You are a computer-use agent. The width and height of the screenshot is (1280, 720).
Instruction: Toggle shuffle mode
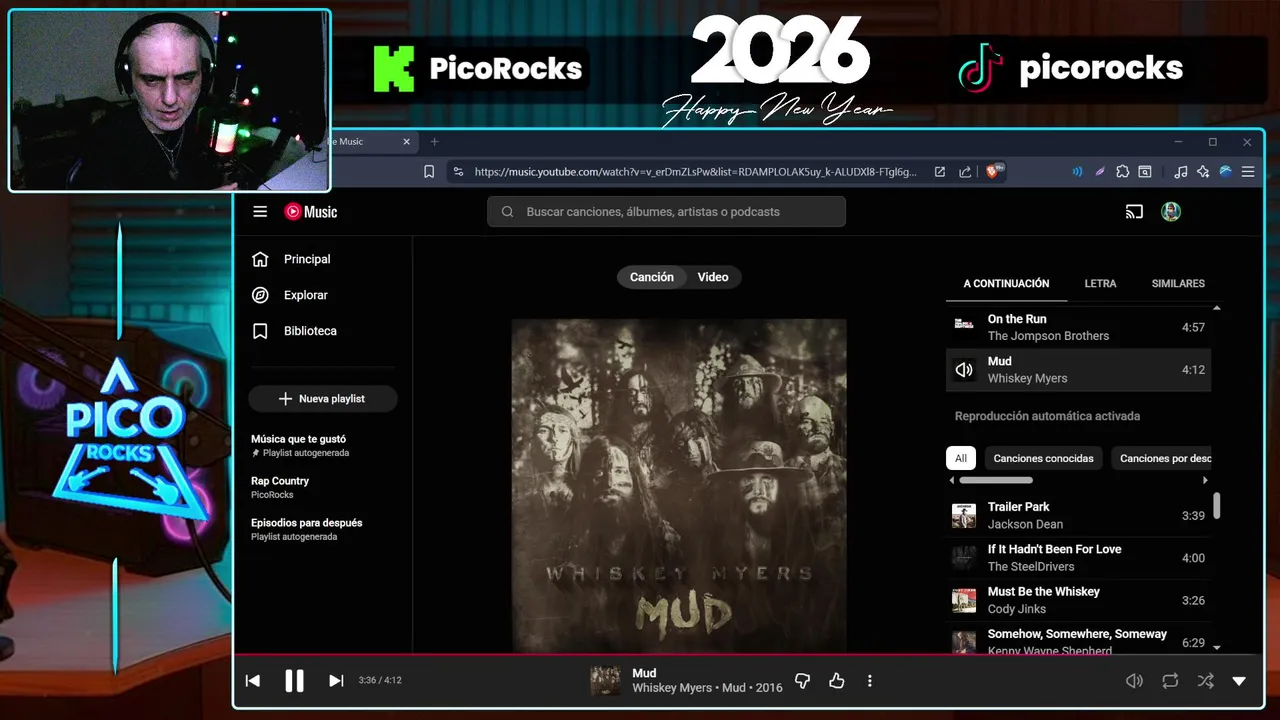pyautogui.click(x=1205, y=681)
